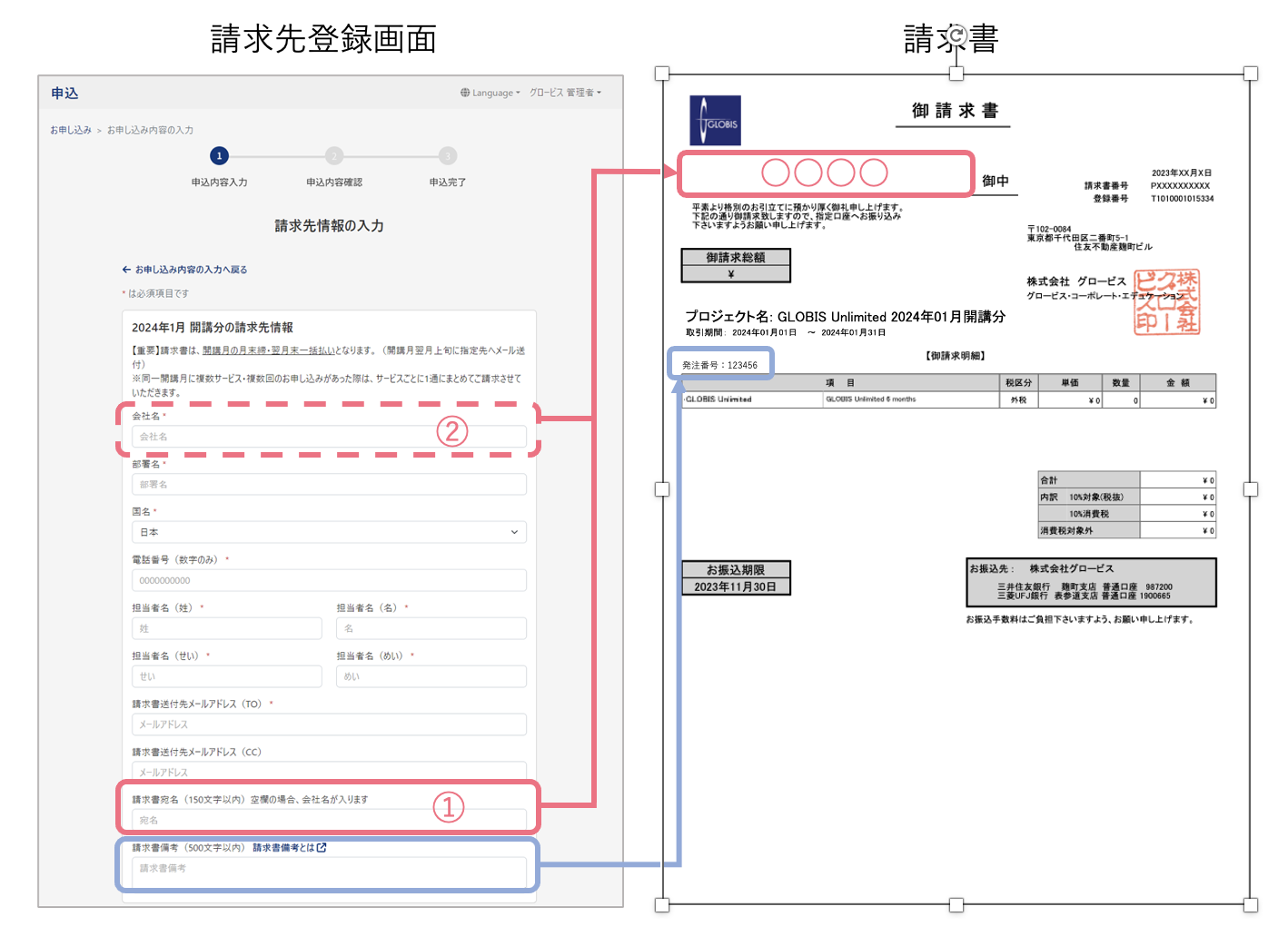The height and width of the screenshot is (946, 1288).
Task: Click the 2024年1月 開講分の請求先情報 heading
Action: (213, 328)
